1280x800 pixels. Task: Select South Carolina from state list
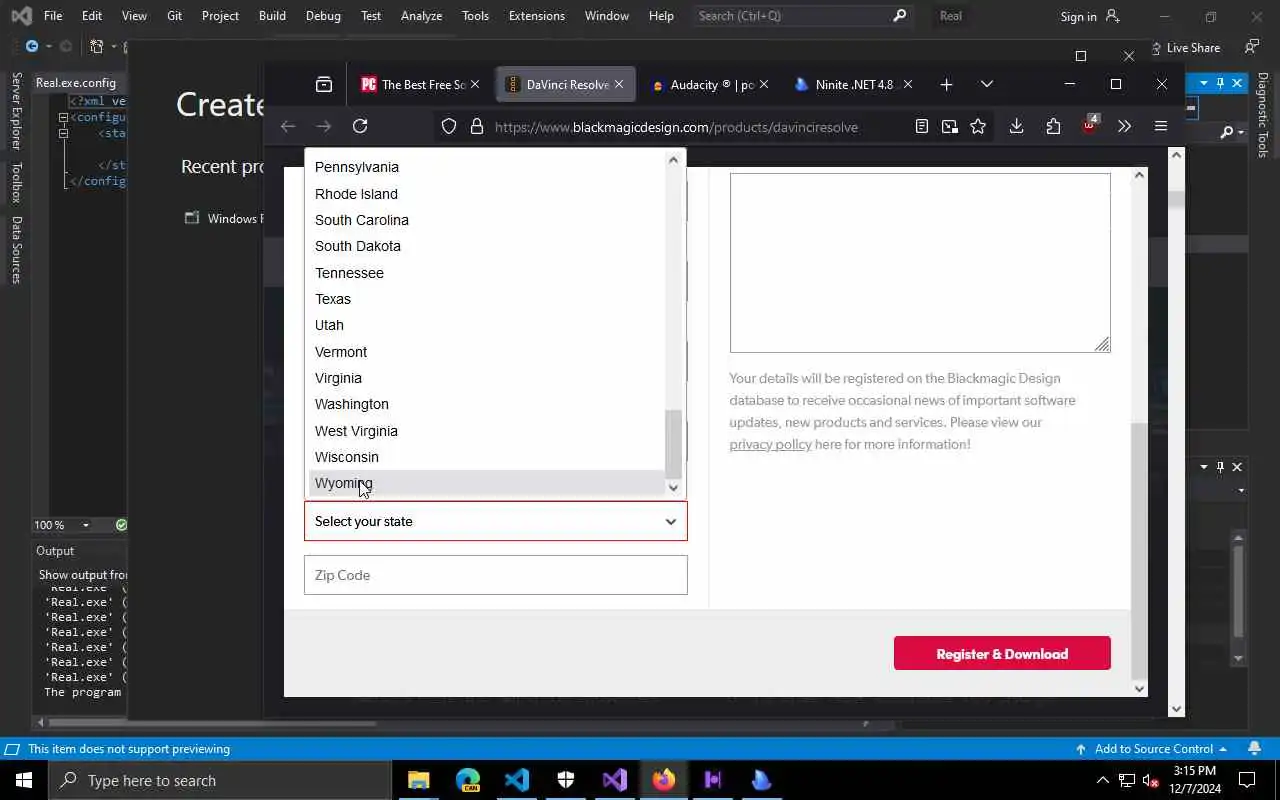click(x=486, y=220)
